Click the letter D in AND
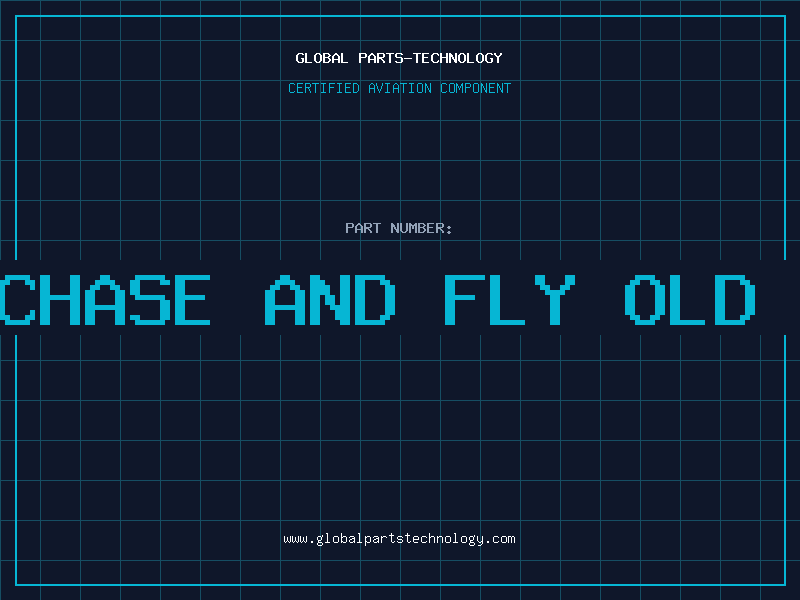The image size is (800, 600). (x=376, y=299)
